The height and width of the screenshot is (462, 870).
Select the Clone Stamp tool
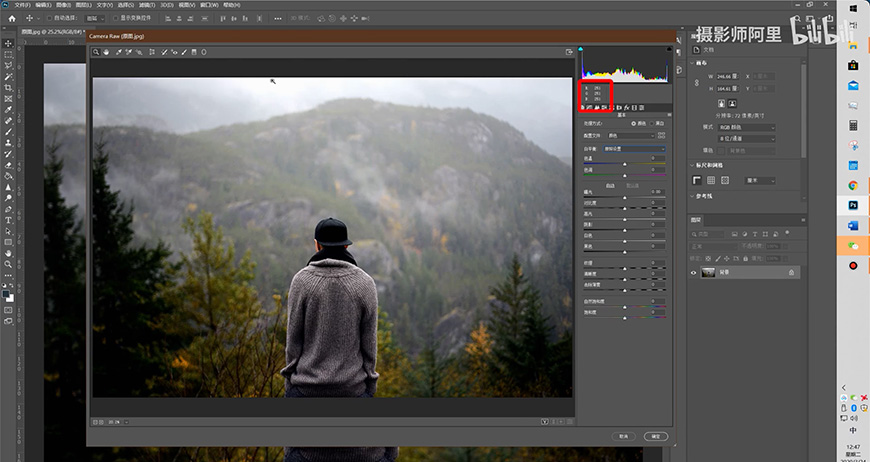8,143
